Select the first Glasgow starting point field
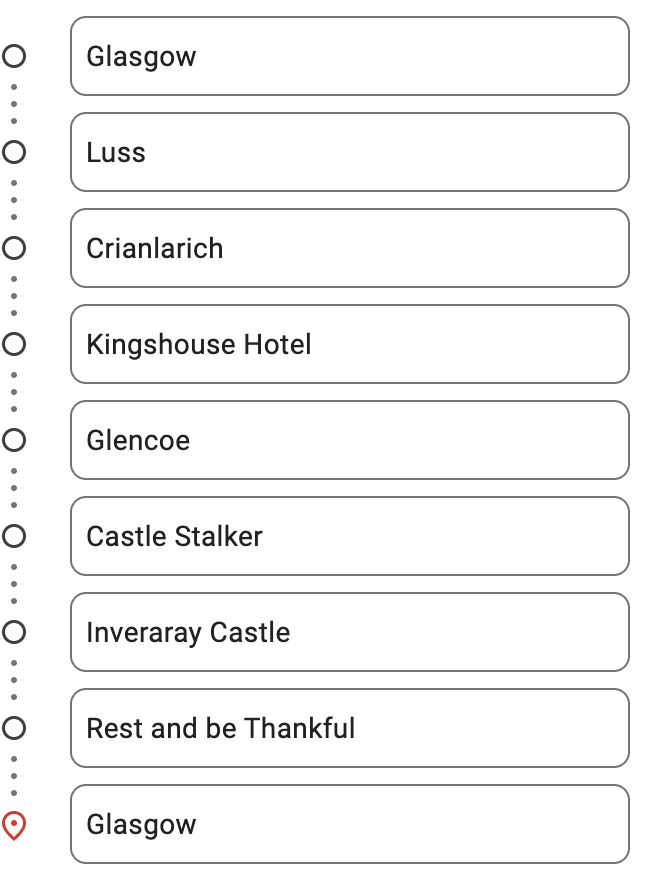The image size is (646, 876). tap(350, 56)
